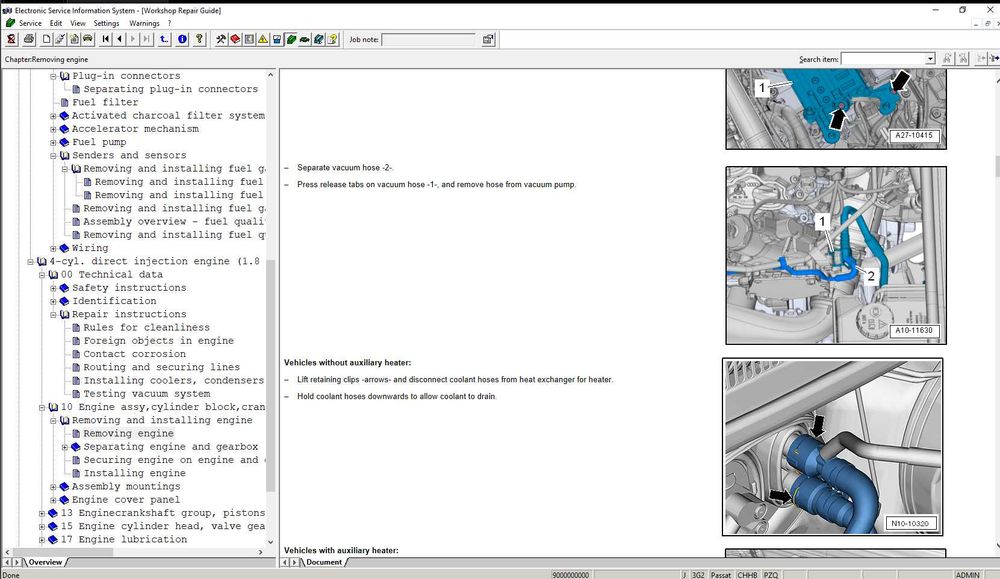Select 'Testing vacuum system' tree entry
1000x579 pixels.
[147, 394]
